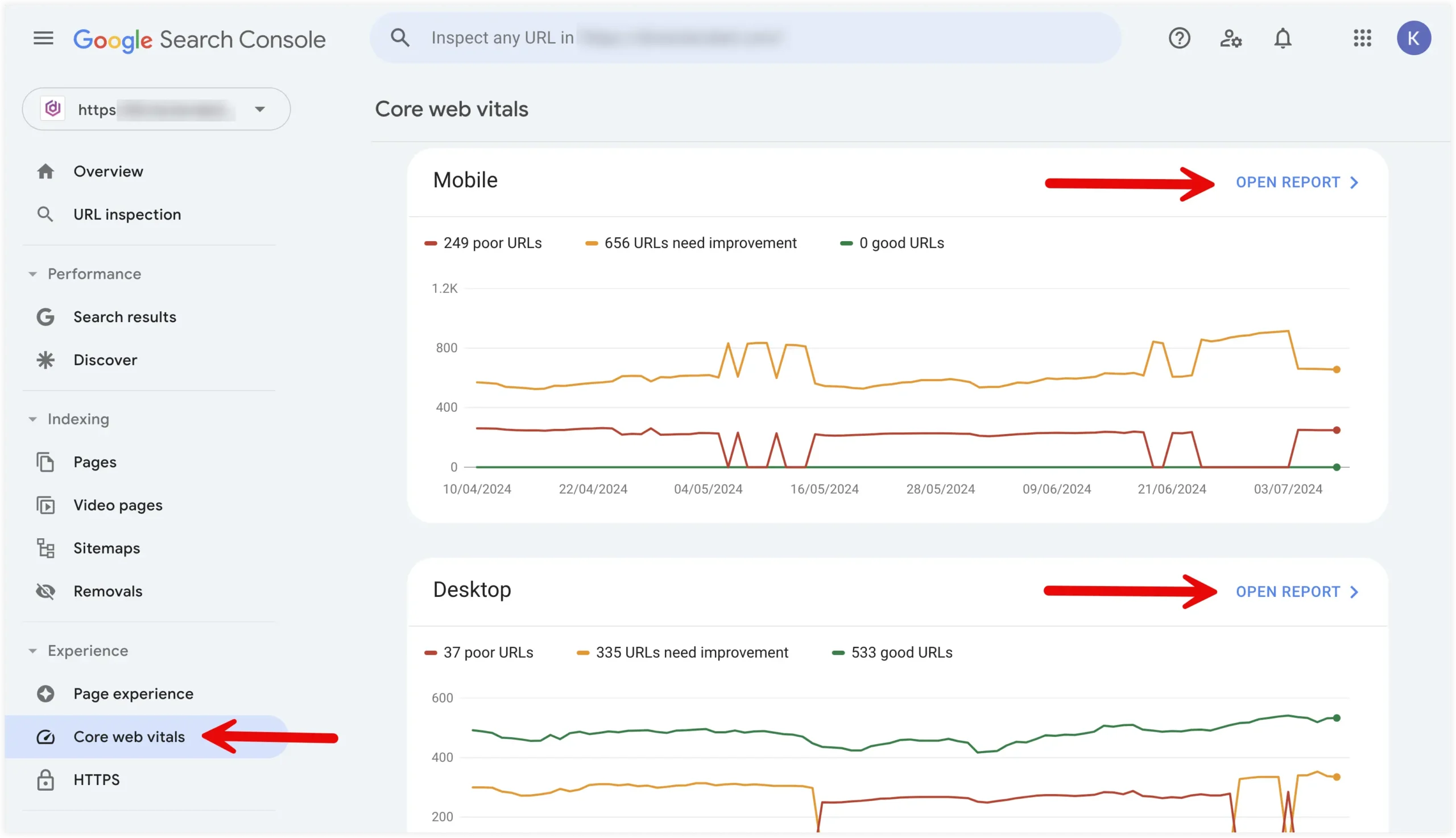Screen dimensions: 1456x838
Task: Open HTTPS report
Action: point(97,780)
